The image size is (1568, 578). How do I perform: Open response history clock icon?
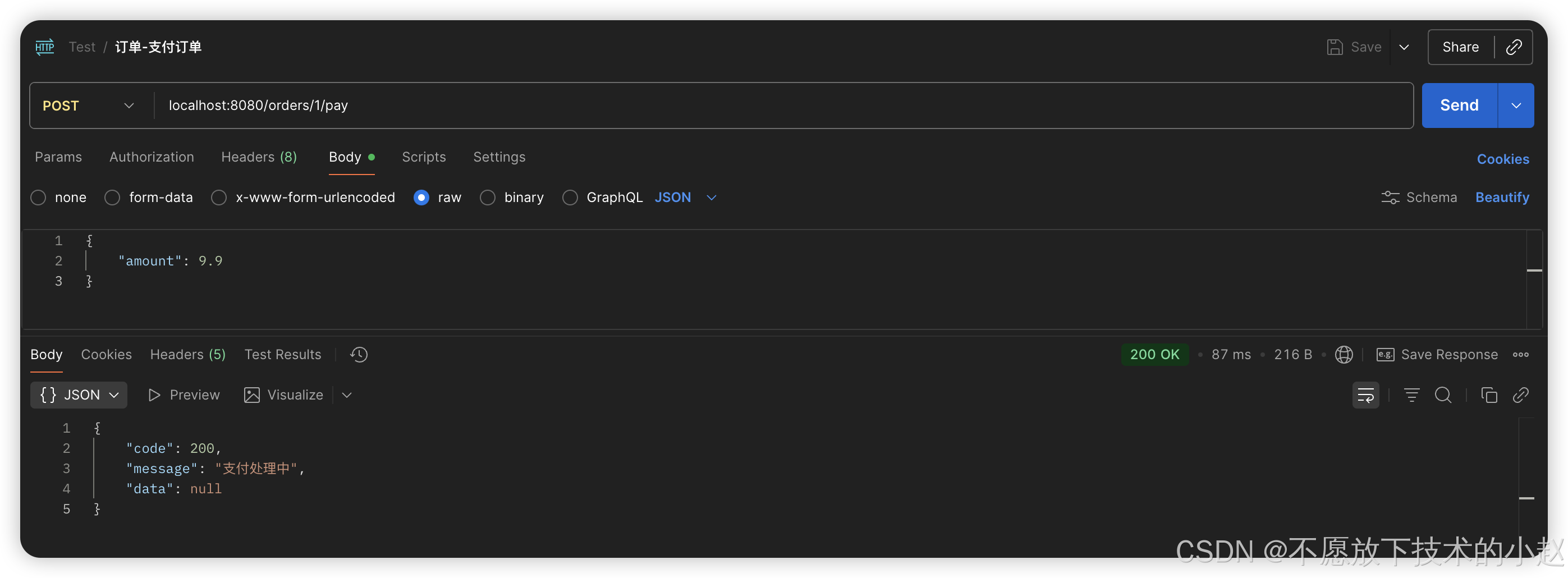[359, 354]
